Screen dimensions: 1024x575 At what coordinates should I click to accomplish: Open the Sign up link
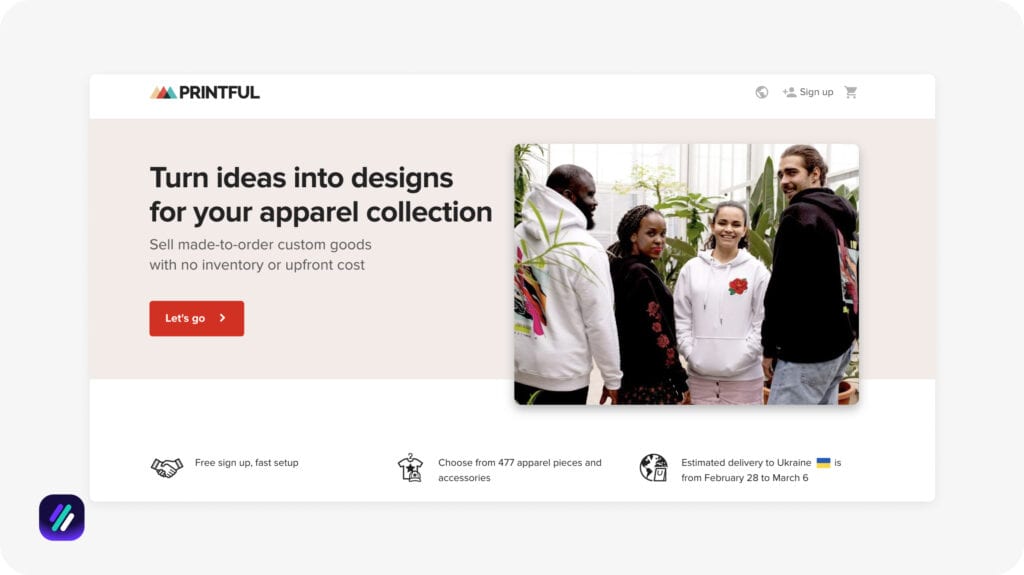(x=816, y=92)
